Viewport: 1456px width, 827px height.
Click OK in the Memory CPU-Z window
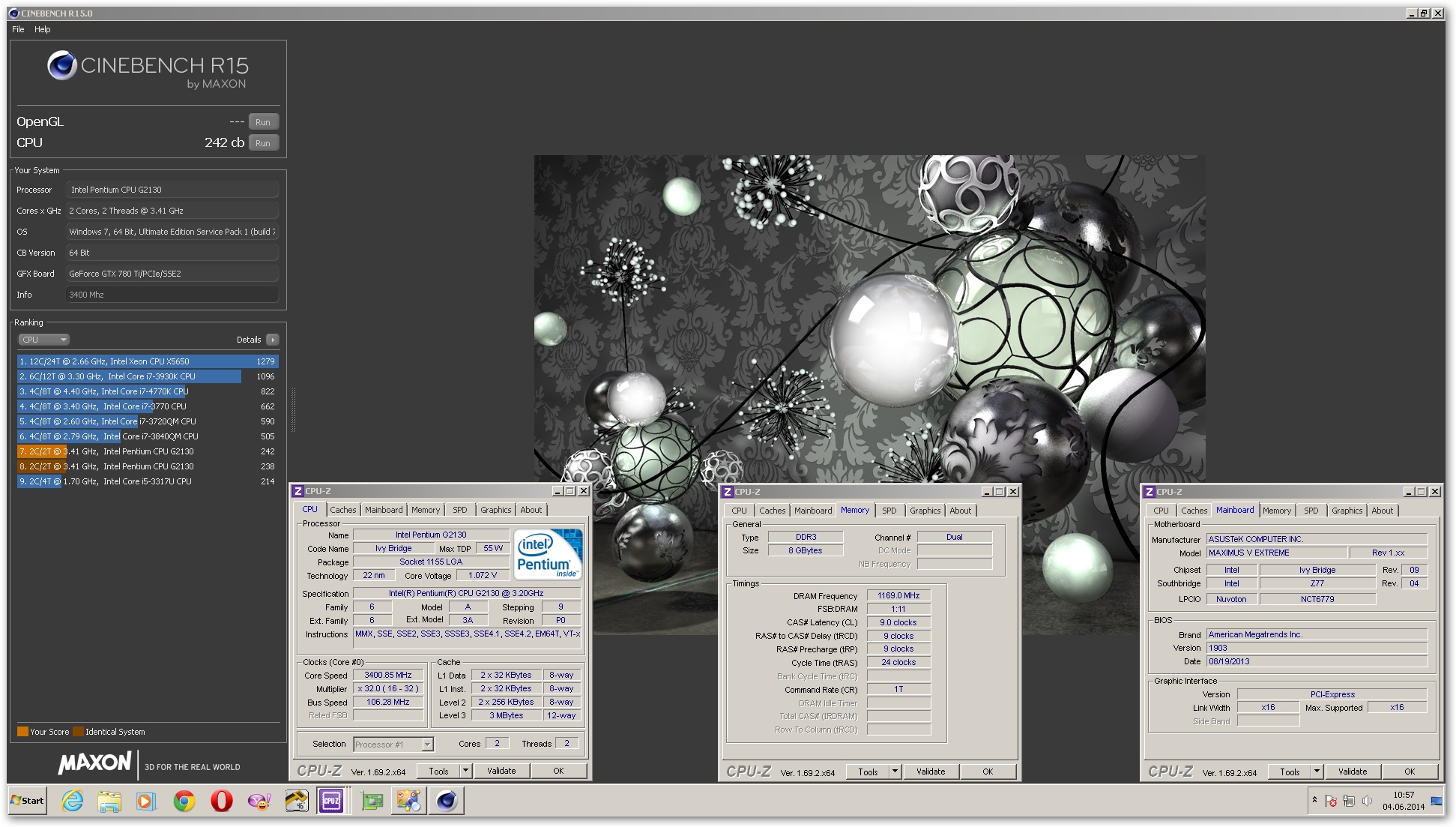(988, 772)
